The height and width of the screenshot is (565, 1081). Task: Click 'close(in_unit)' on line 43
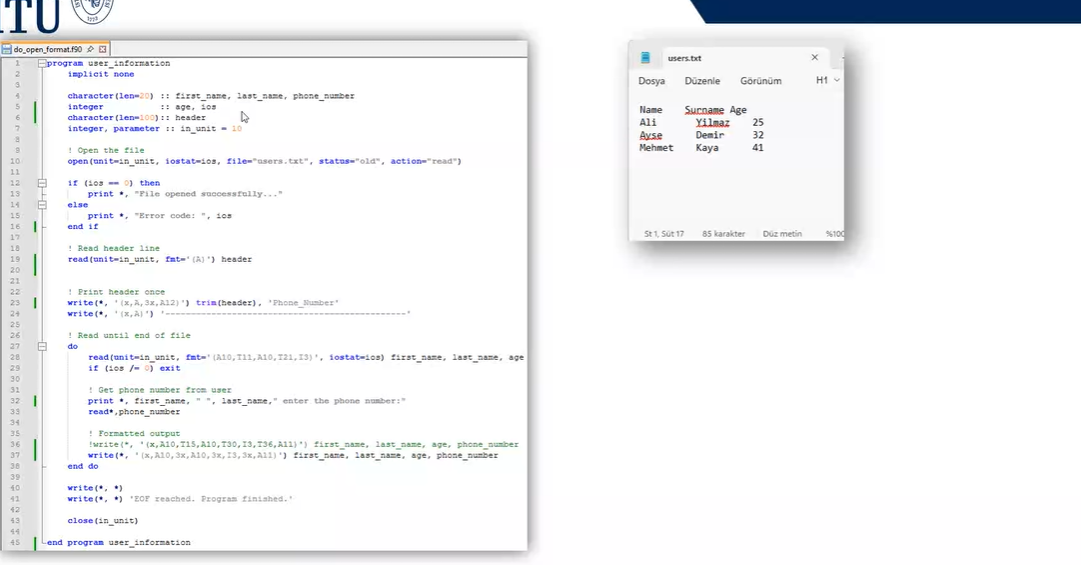103,520
